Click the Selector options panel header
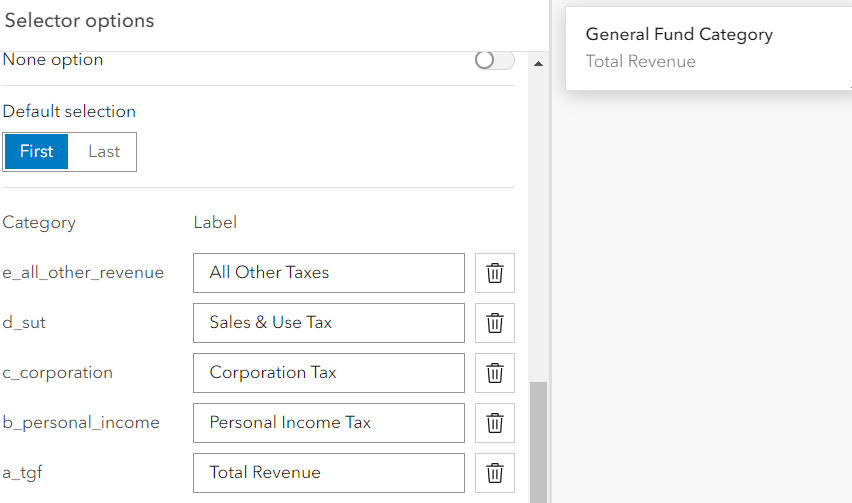The width and height of the screenshot is (852, 503). click(x=80, y=21)
